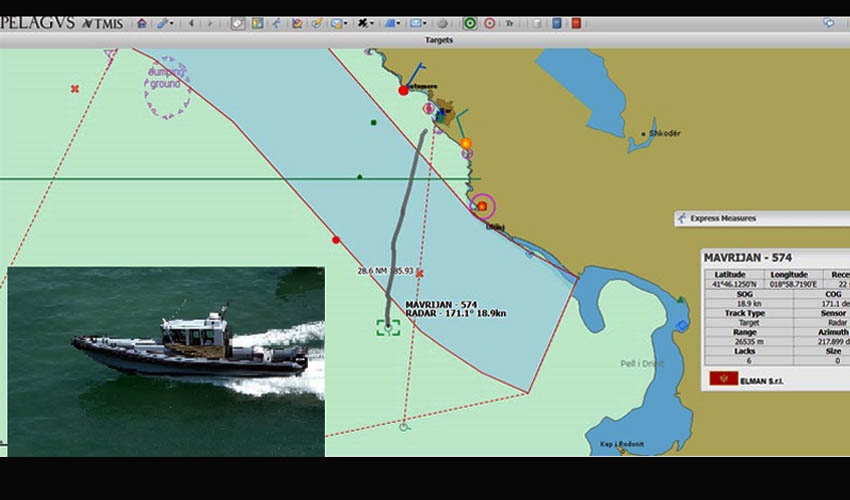Click the patrol boat photo thumbnail
Viewport: 850px width, 500px height.
pyautogui.click(x=166, y=361)
